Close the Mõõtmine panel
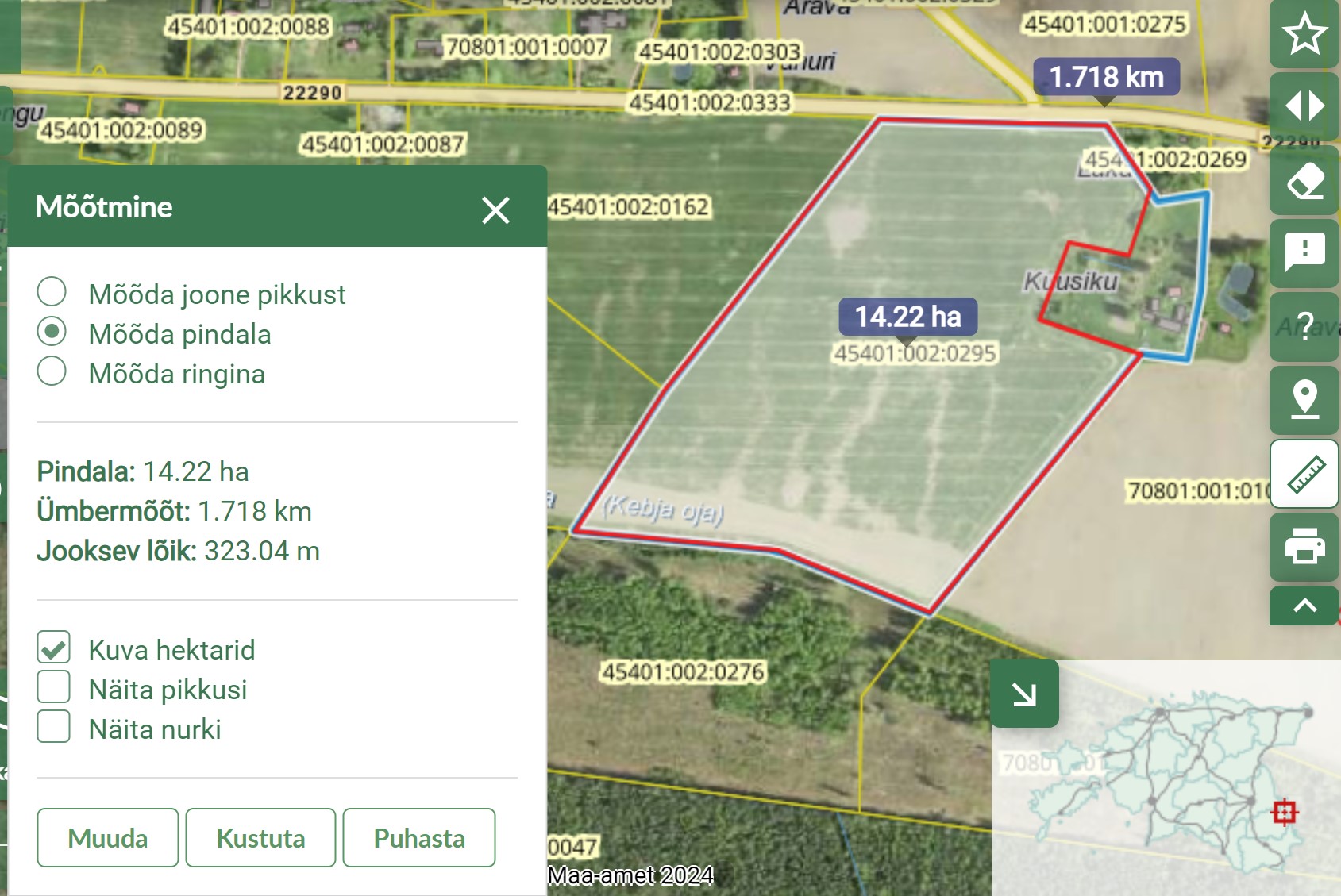The image size is (1341, 896). tap(495, 210)
